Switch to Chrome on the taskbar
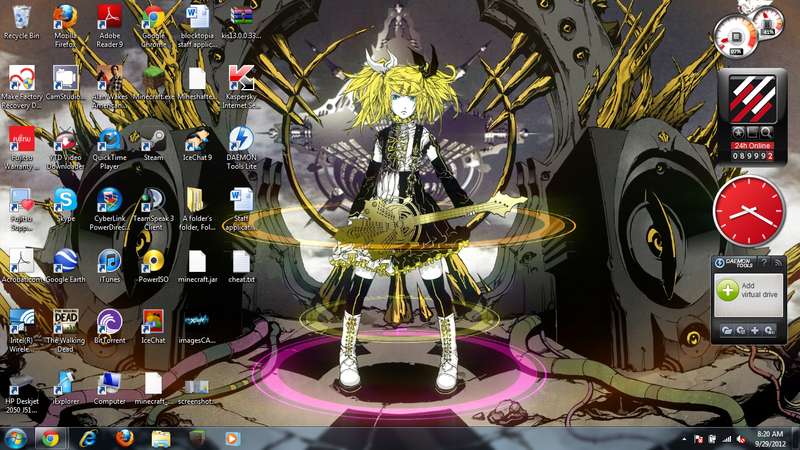 pyautogui.click(x=50, y=438)
